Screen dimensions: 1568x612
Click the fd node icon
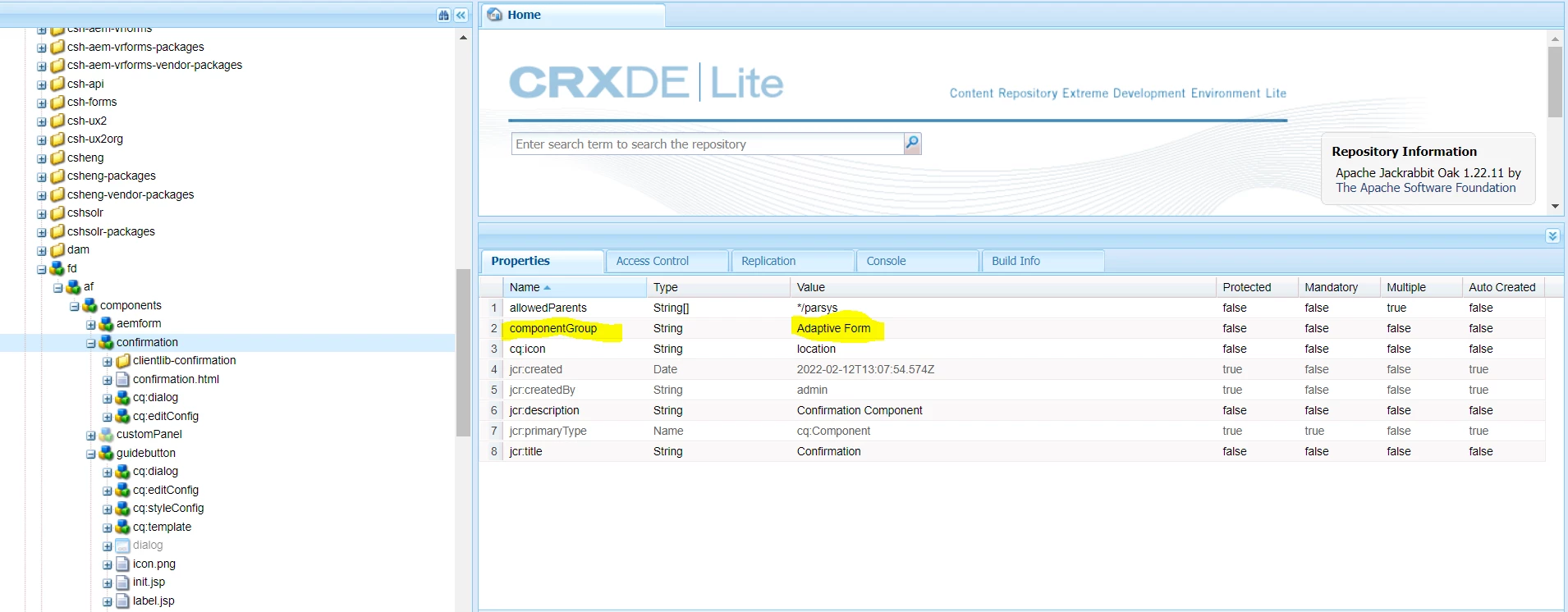pos(57,268)
